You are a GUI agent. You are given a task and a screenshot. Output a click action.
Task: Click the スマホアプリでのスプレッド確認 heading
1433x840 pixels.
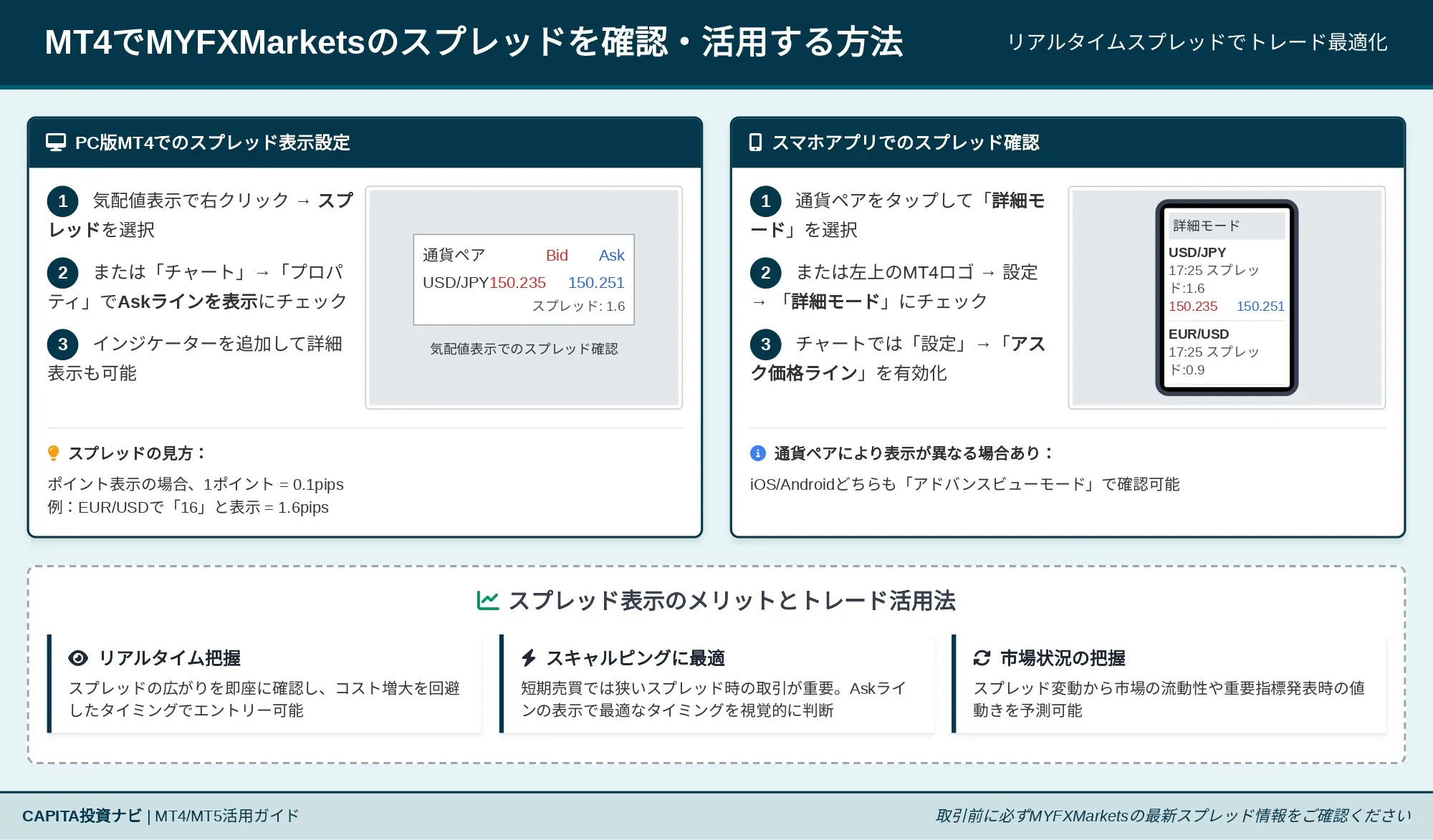click(x=906, y=143)
